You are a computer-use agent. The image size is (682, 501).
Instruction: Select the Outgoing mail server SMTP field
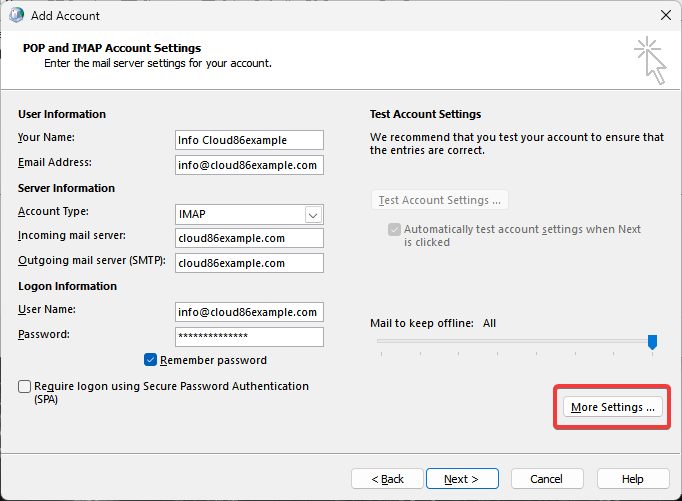click(x=249, y=263)
